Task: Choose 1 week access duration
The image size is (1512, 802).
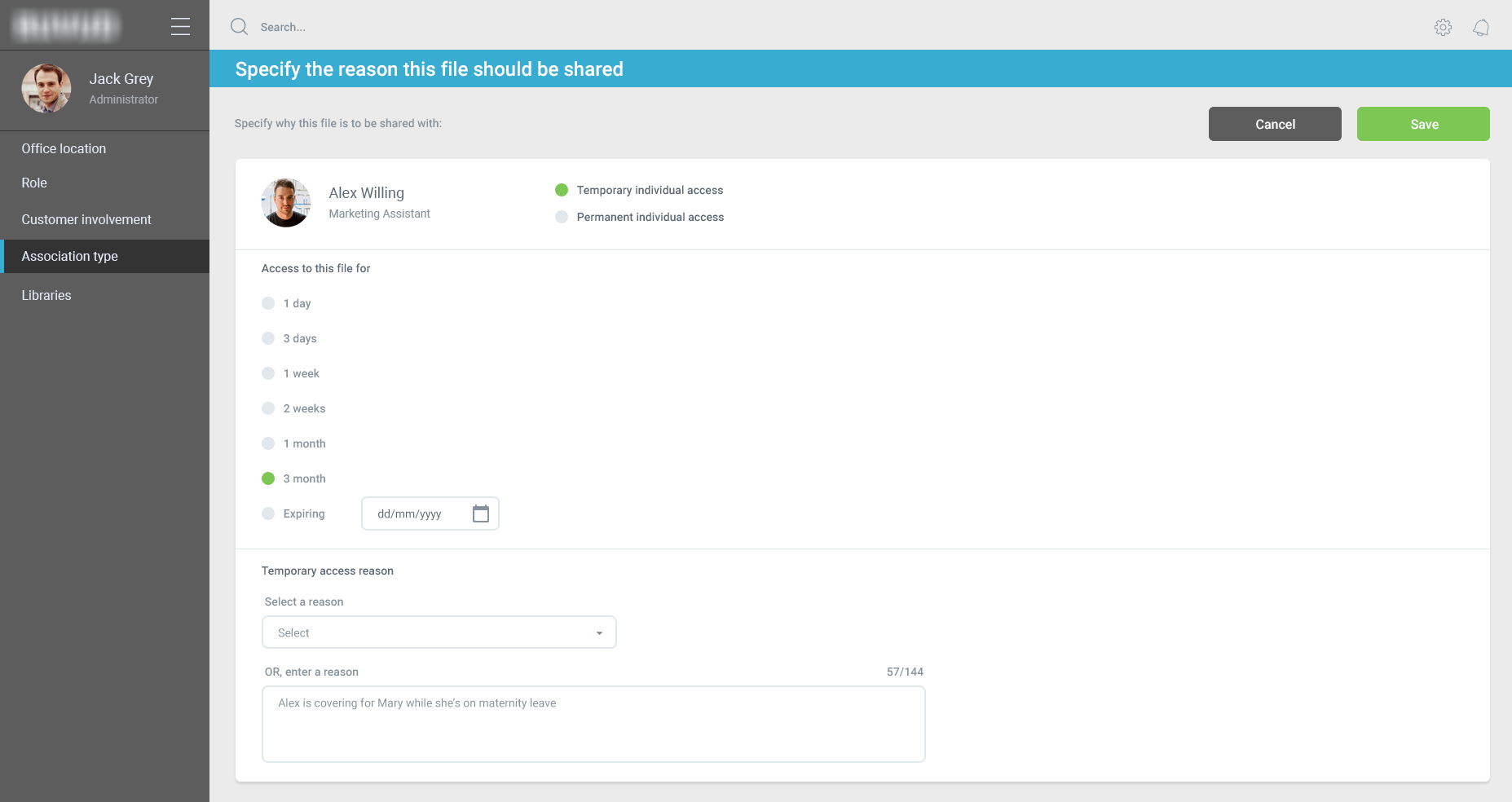Action: (x=268, y=373)
